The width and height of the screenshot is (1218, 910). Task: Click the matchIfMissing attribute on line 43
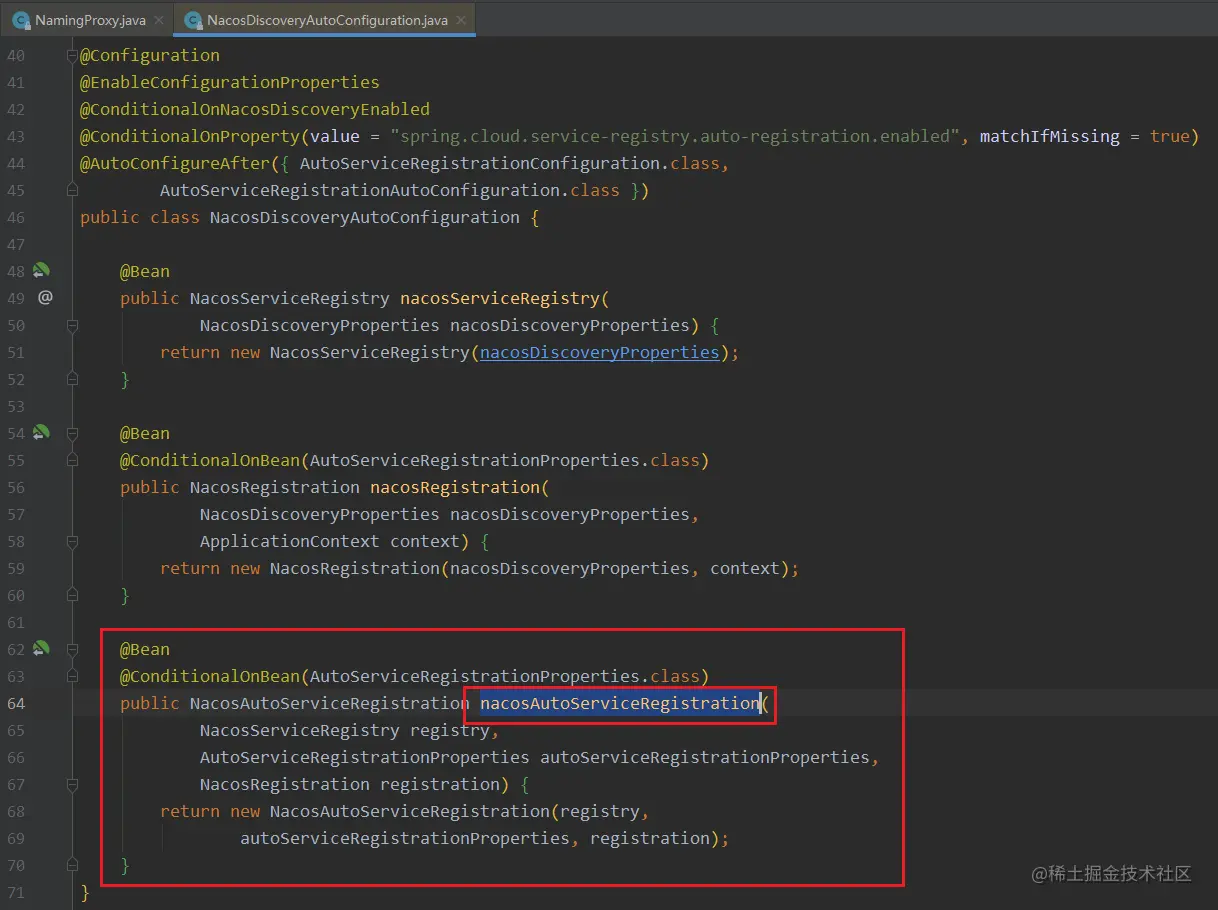point(1050,136)
